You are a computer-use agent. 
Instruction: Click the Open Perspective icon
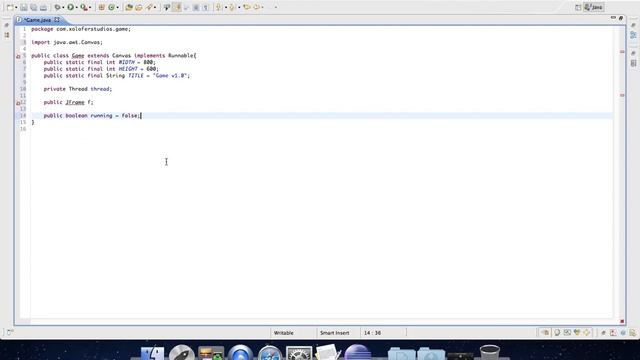coord(578,7)
